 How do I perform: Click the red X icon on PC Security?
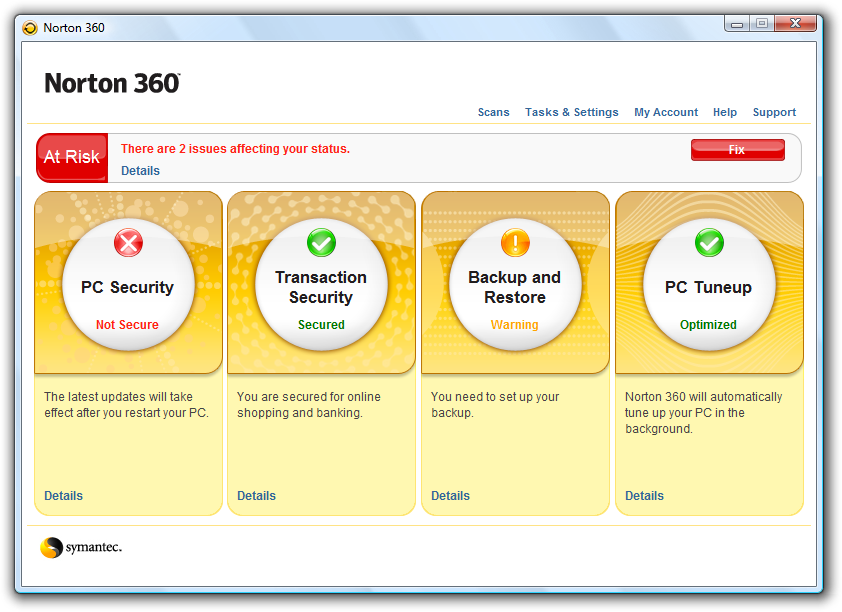[x=128, y=243]
